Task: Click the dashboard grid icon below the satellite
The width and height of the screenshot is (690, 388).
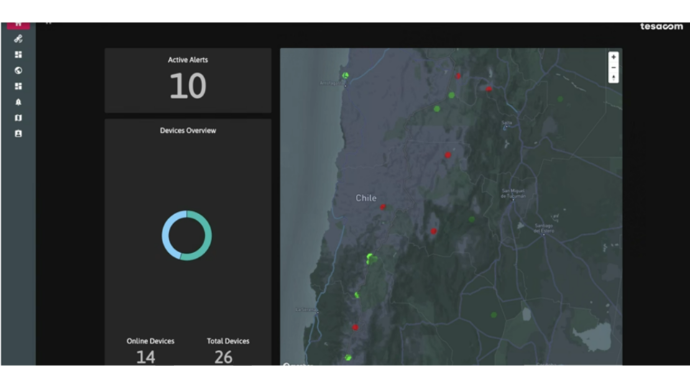Action: click(18, 55)
